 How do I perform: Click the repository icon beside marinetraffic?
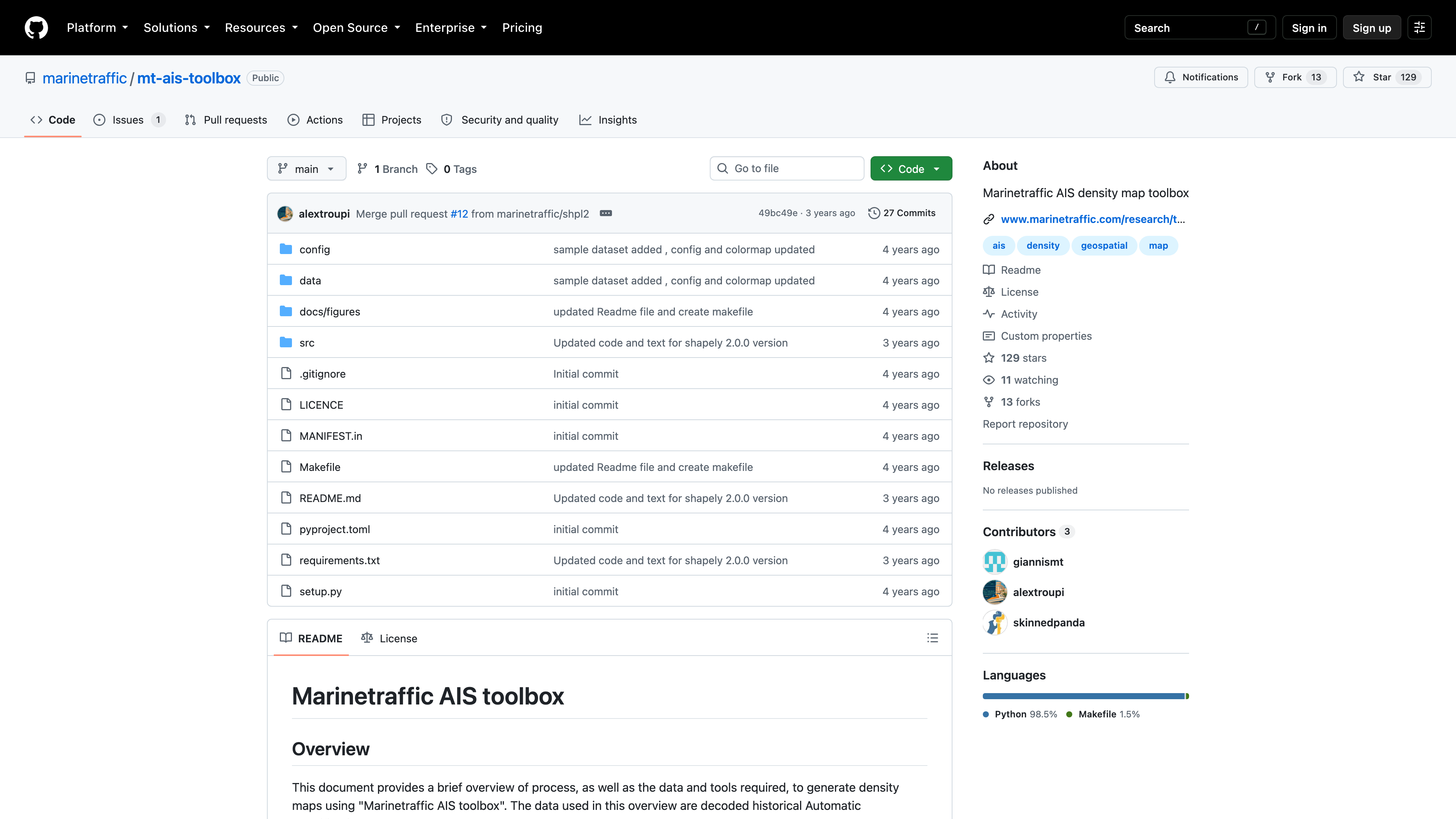(30, 78)
